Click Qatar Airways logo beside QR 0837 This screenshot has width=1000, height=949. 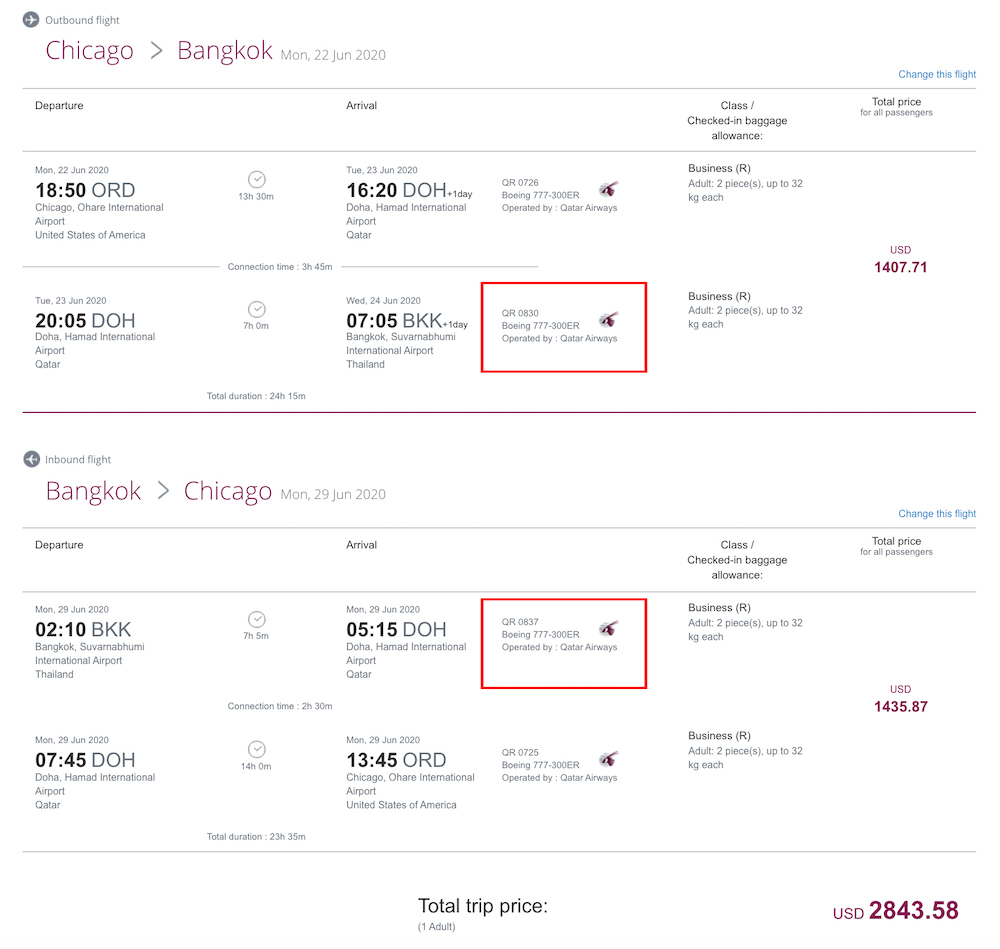point(608,628)
